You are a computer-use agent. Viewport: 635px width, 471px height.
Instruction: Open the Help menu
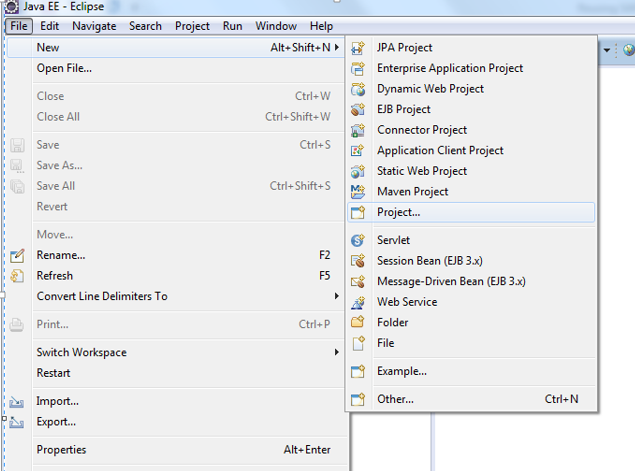322,26
